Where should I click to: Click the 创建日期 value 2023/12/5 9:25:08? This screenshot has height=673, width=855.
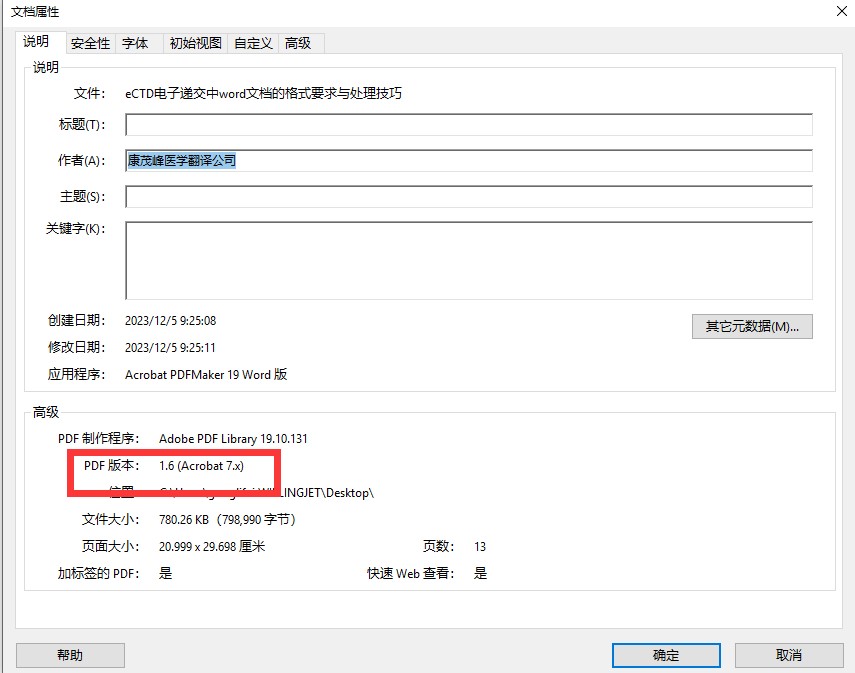[170, 321]
